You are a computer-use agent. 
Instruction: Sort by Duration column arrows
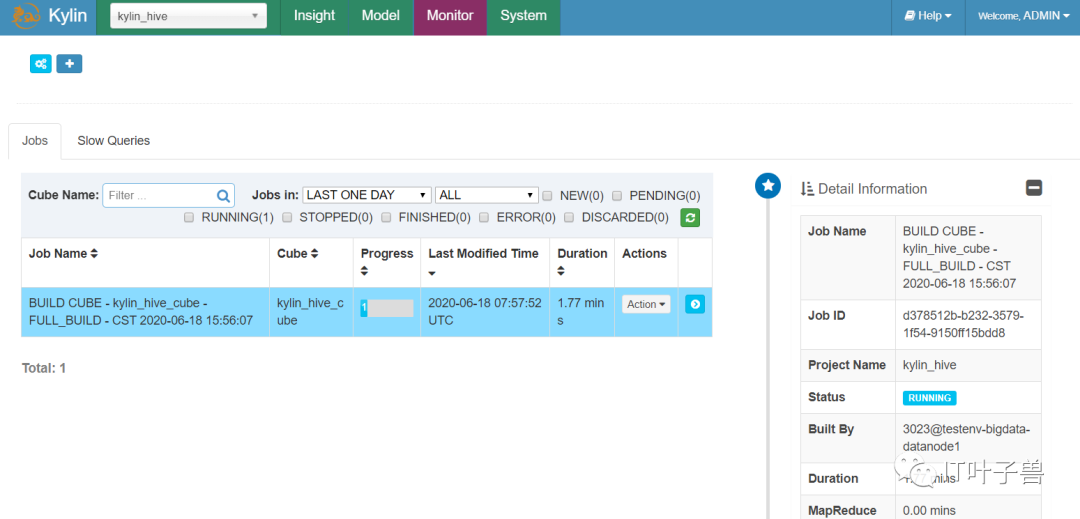coord(561,273)
